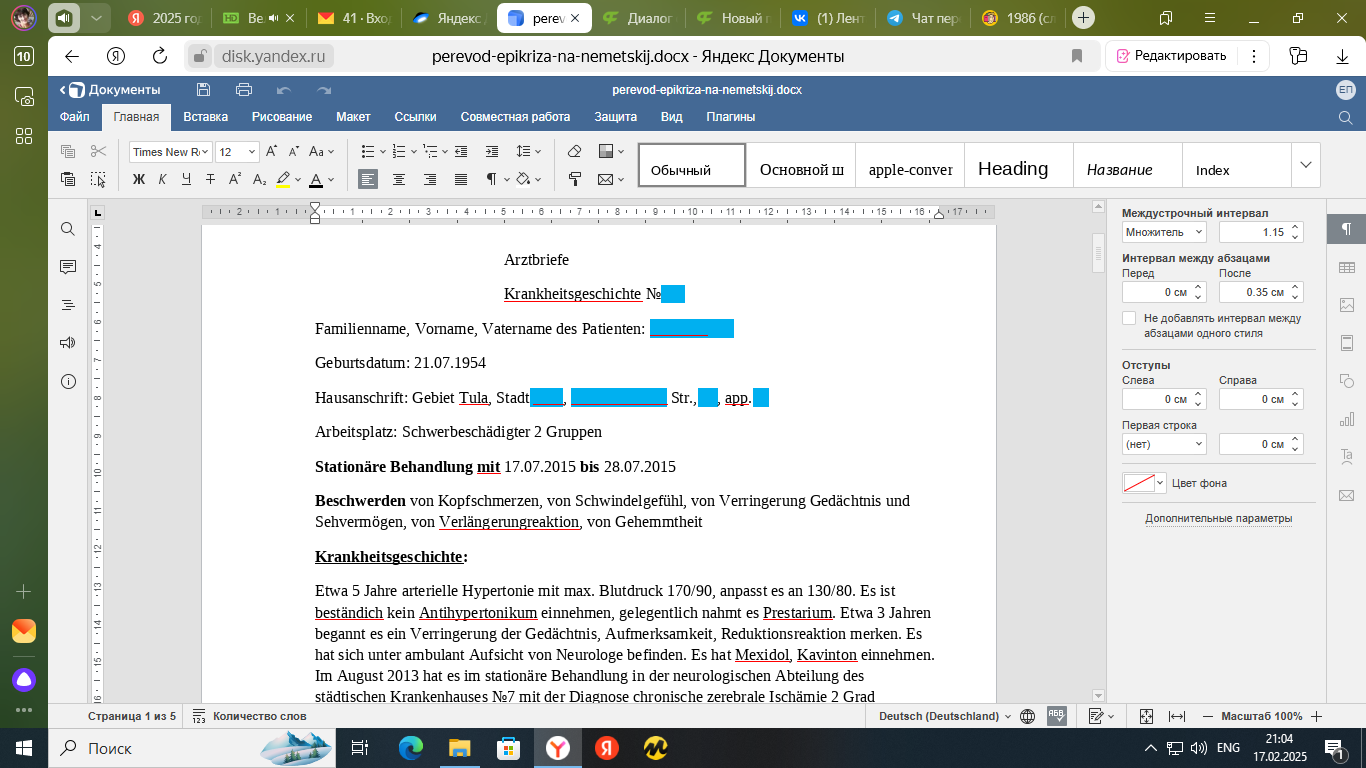This screenshot has height=768, width=1366.
Task: Align paragraph to center
Action: pos(399,179)
